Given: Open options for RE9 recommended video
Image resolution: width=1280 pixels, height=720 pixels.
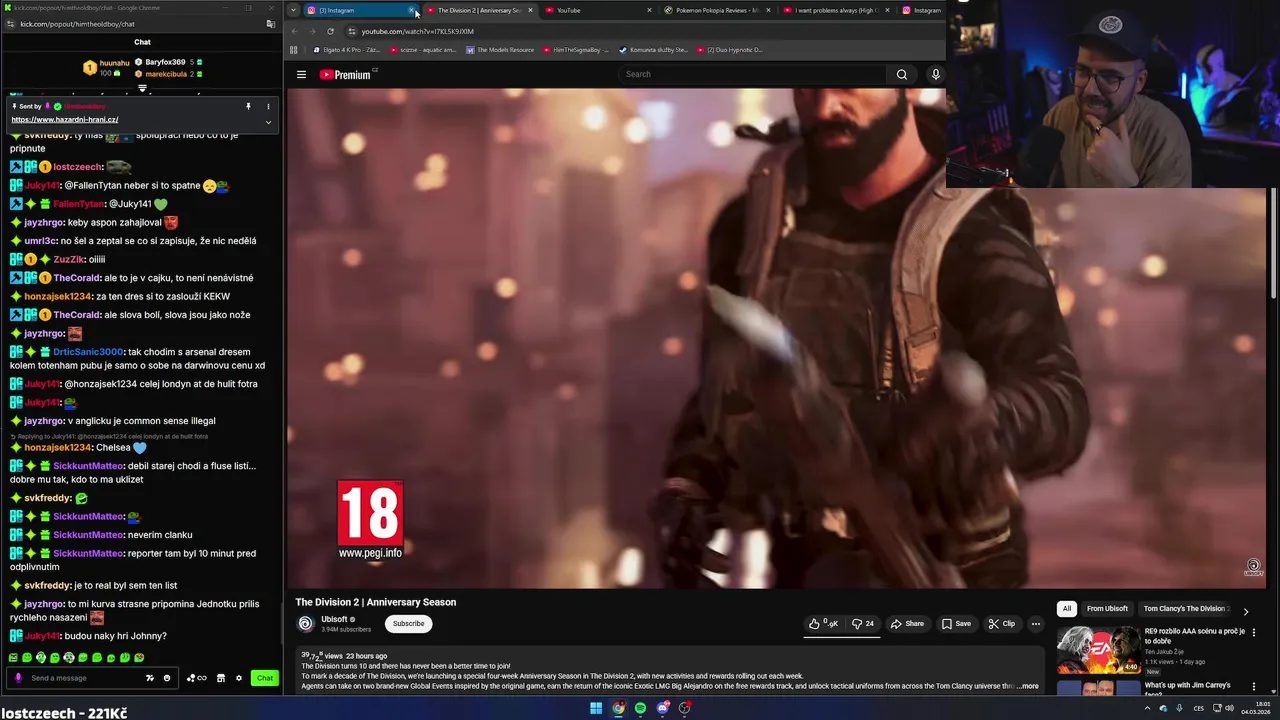Looking at the screenshot, I should [1254, 632].
